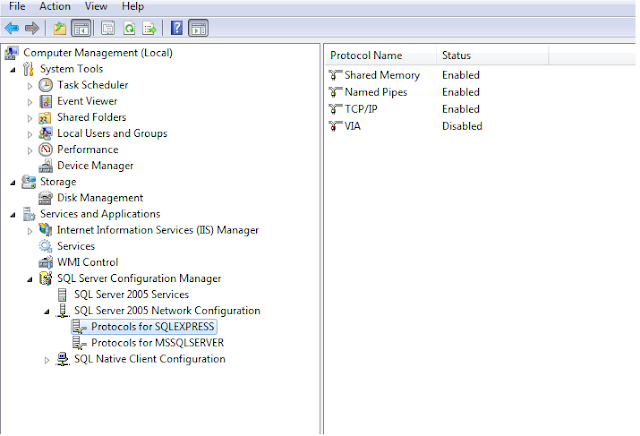Image resolution: width=640 pixels, height=436 pixels.
Task: Select SQL Server 2005 Network Configuration label
Action: point(167,311)
